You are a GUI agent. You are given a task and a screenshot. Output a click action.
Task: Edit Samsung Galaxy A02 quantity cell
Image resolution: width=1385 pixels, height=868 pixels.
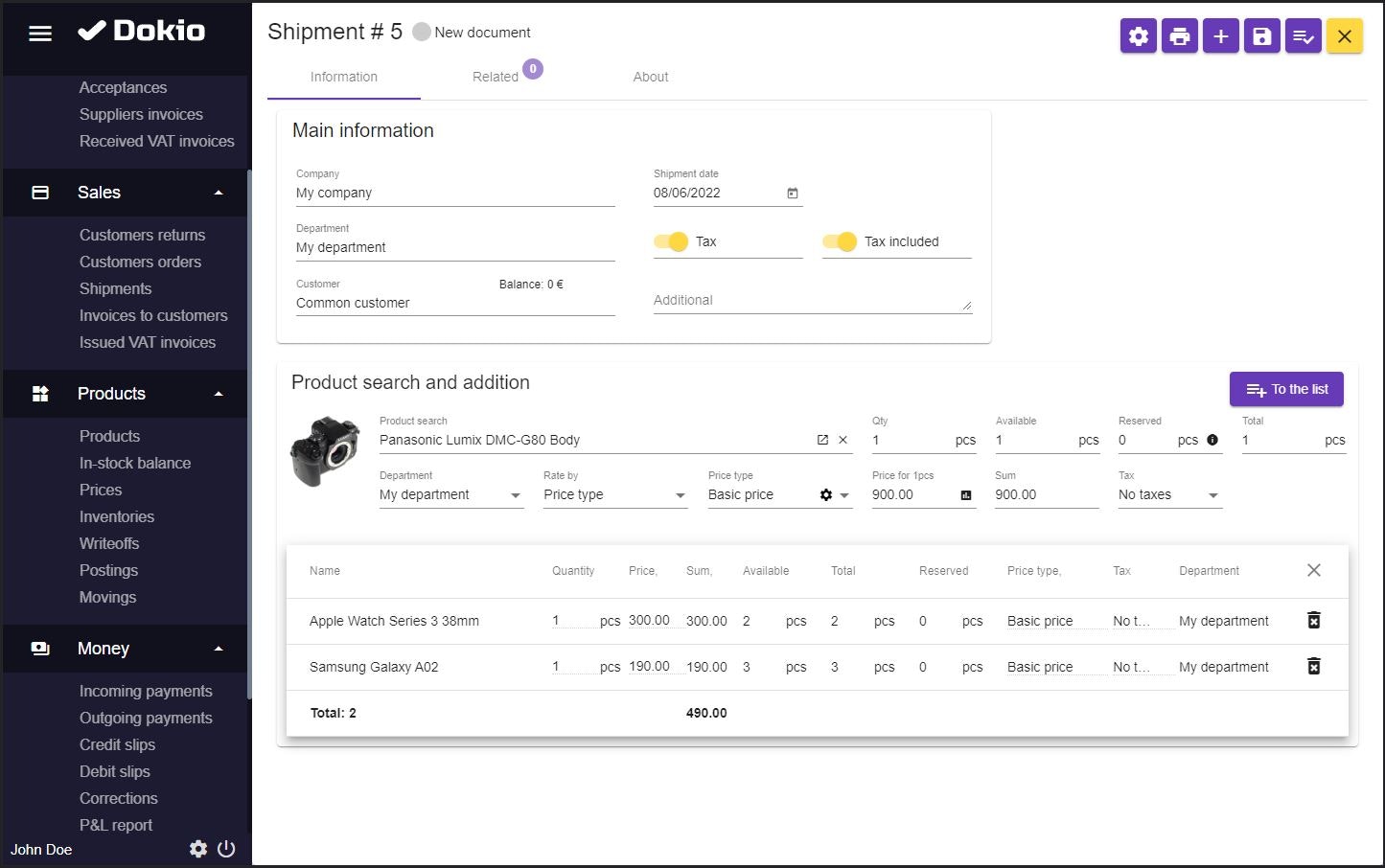pos(573,666)
